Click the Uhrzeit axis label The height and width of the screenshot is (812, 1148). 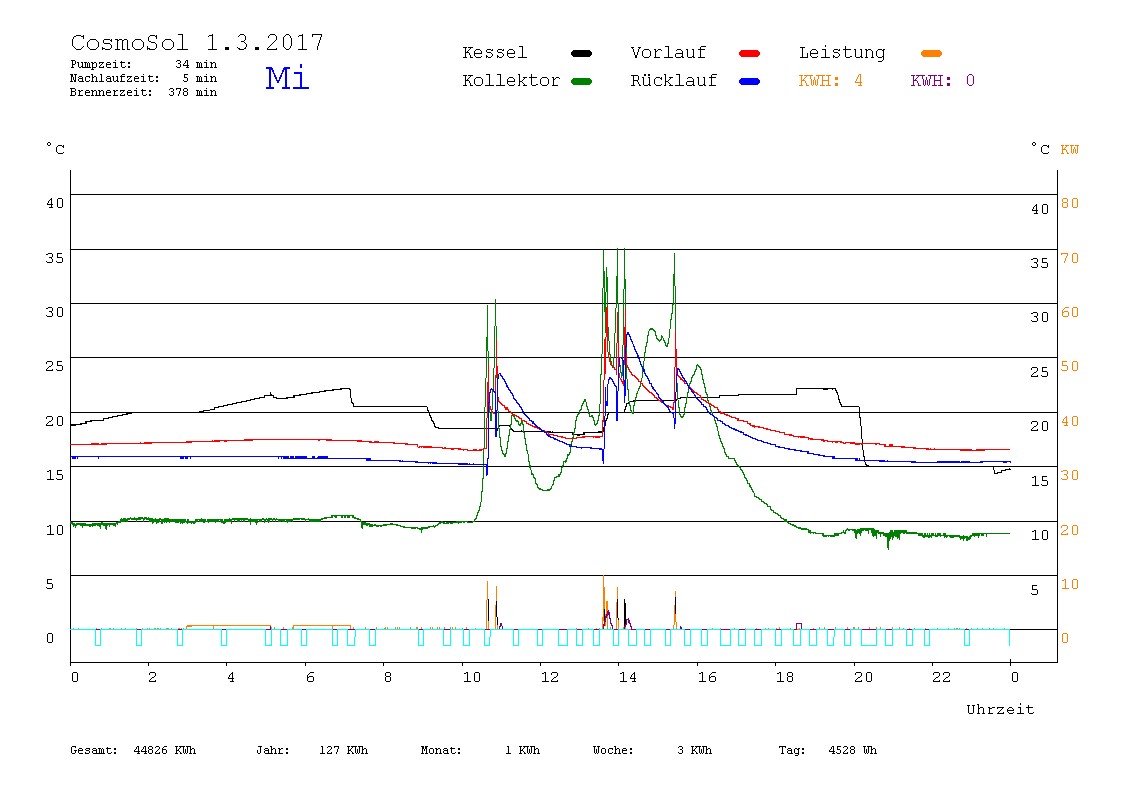pyautogui.click(x=1000, y=709)
